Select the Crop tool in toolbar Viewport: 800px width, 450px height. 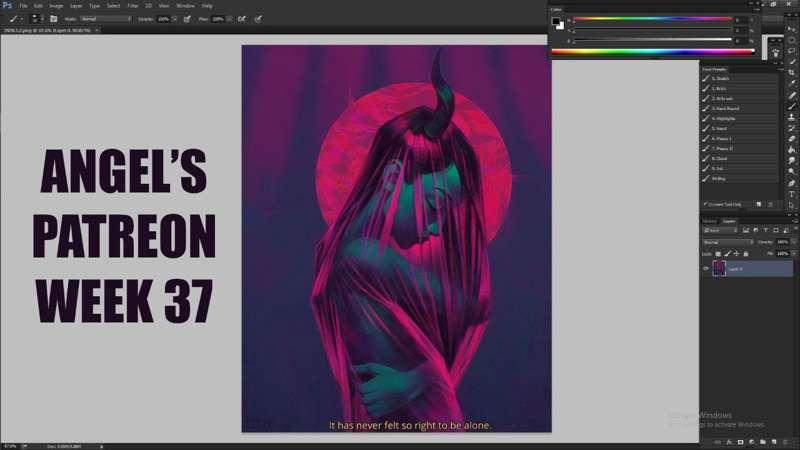point(791,72)
